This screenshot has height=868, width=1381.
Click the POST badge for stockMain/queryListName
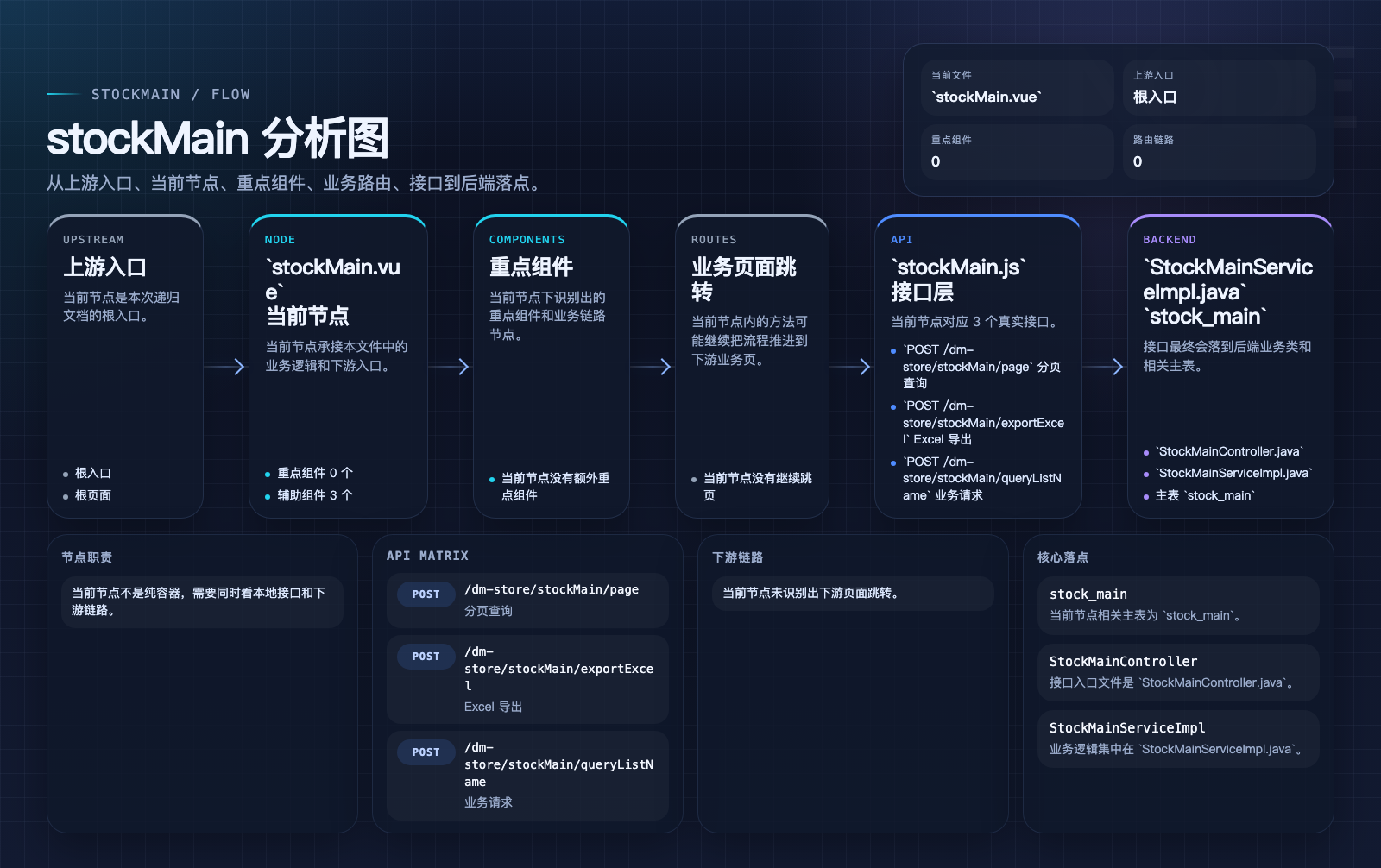[426, 752]
